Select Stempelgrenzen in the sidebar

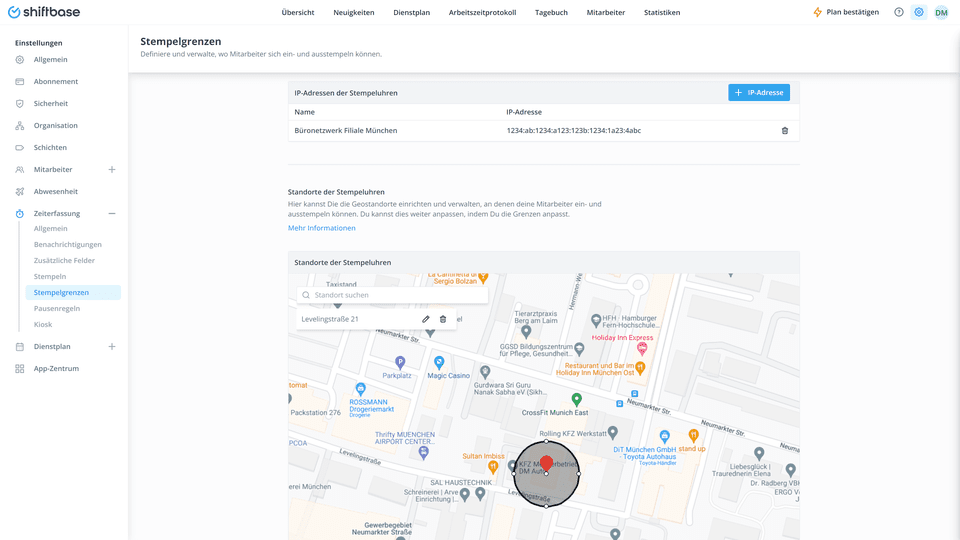click(x=73, y=293)
